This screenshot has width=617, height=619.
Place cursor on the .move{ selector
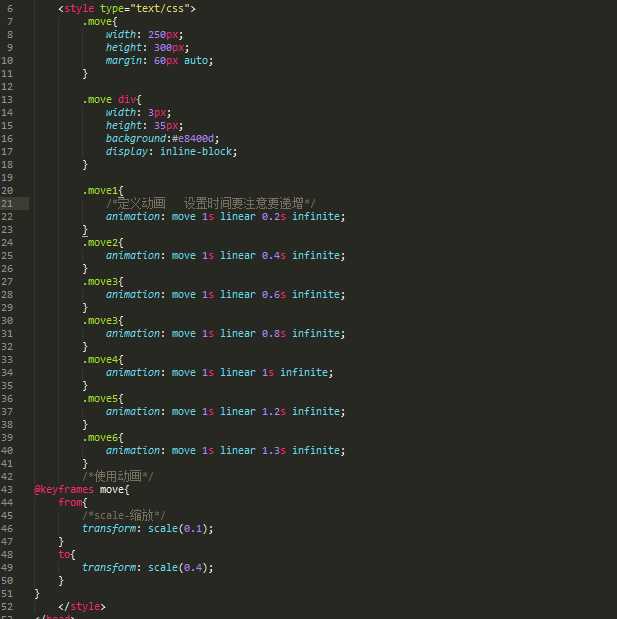pyautogui.click(x=100, y=22)
